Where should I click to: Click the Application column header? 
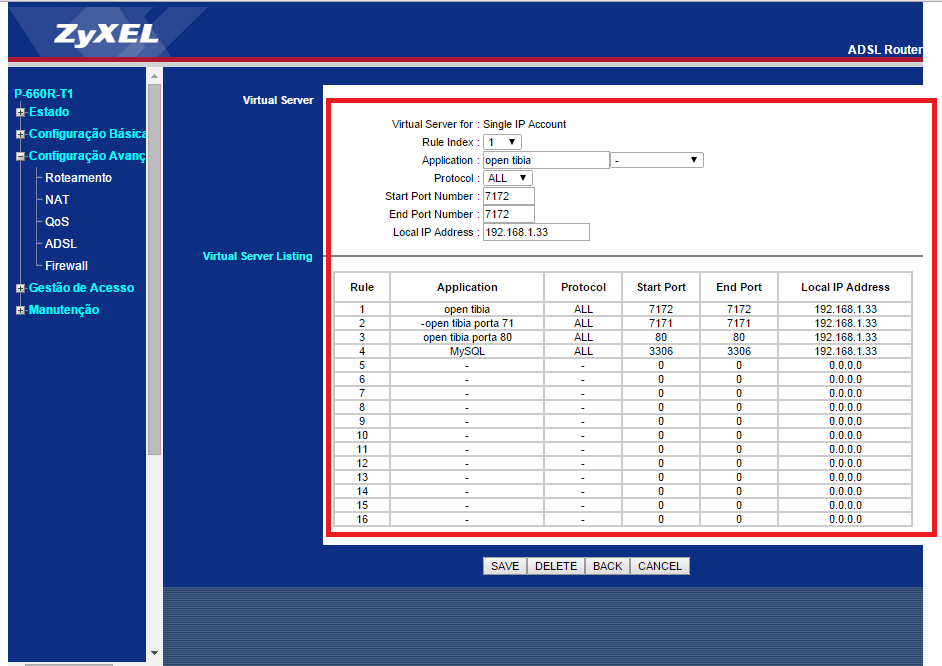click(467, 287)
